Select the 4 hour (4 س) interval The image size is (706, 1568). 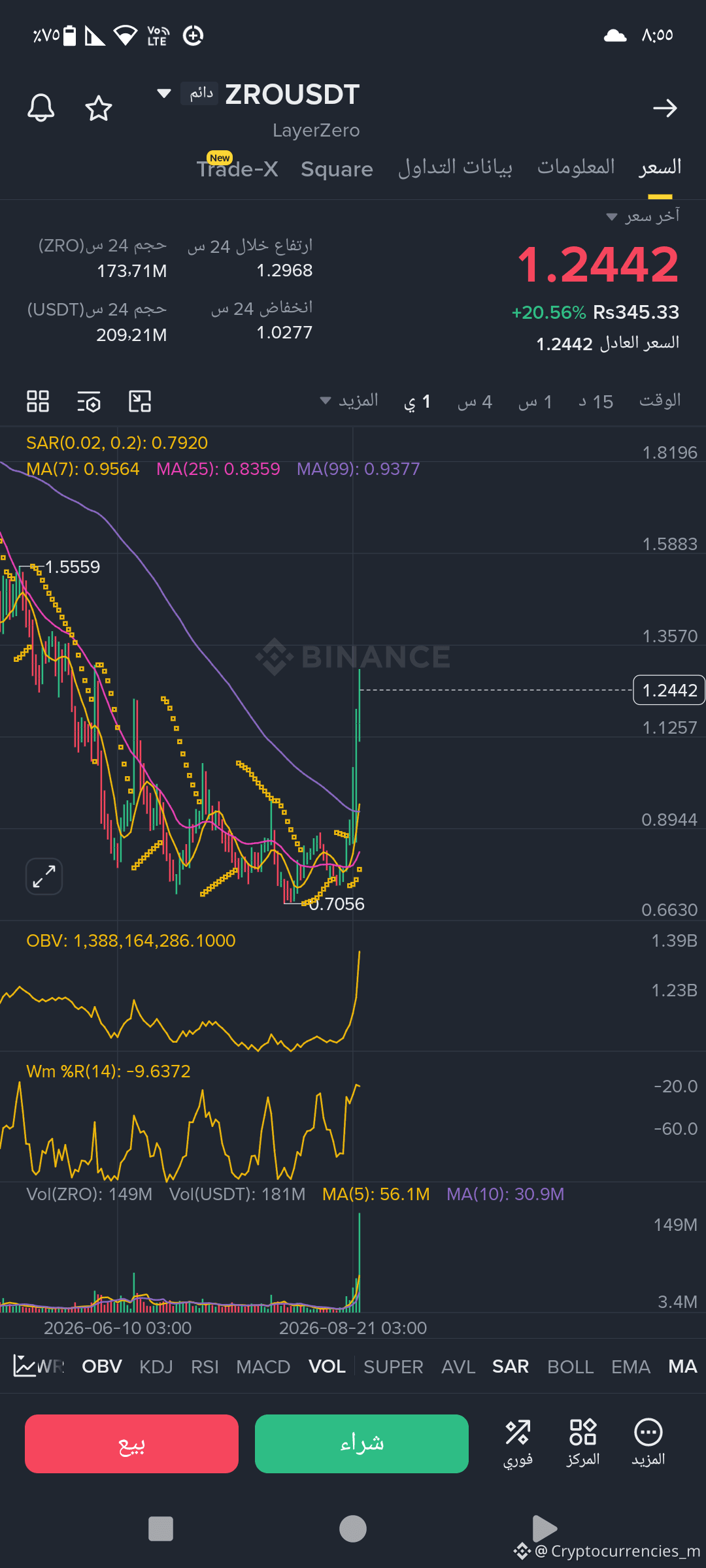475,401
